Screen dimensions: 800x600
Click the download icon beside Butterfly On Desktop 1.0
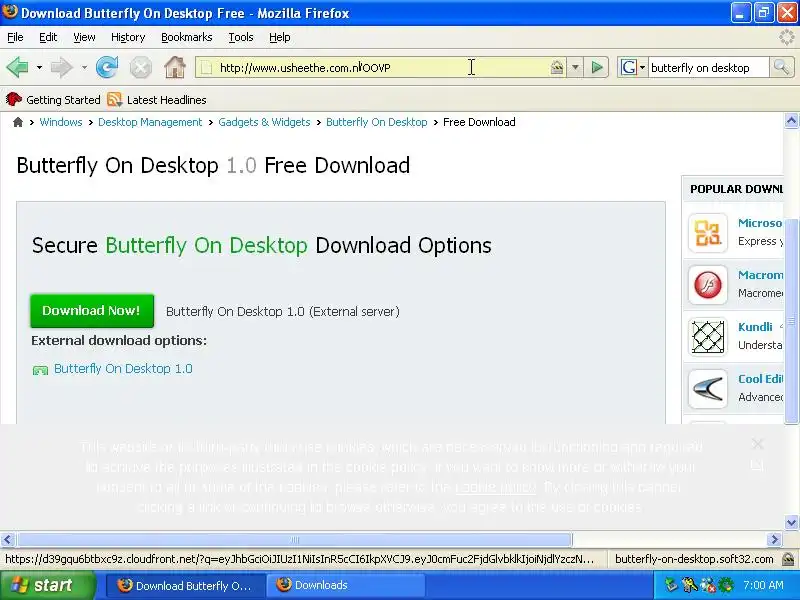point(40,369)
